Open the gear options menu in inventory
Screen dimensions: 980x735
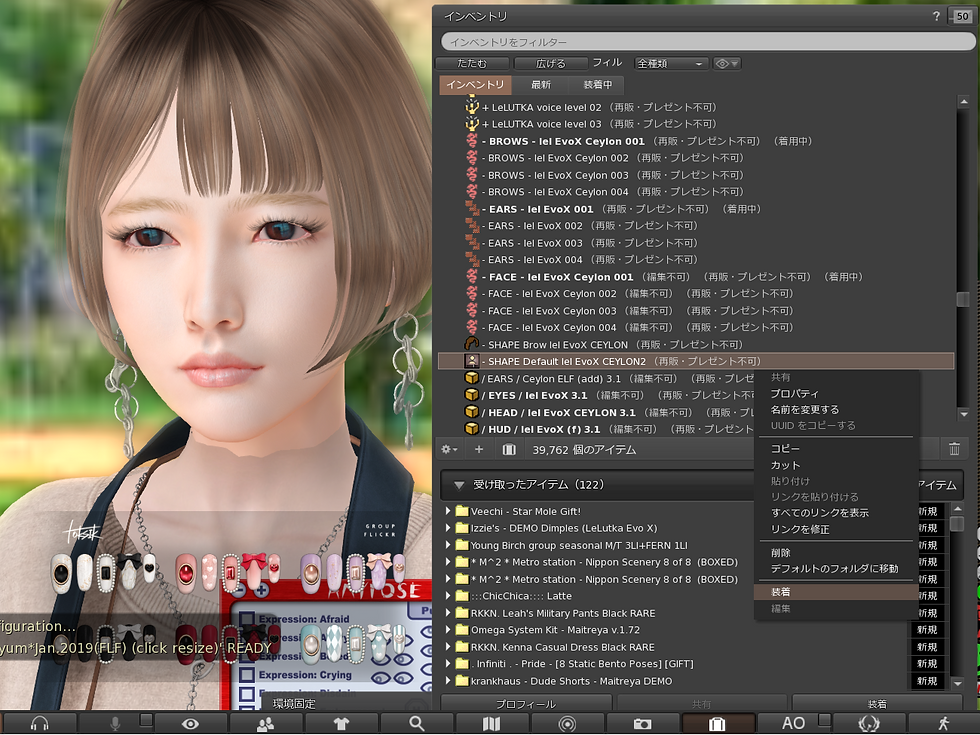click(x=449, y=449)
